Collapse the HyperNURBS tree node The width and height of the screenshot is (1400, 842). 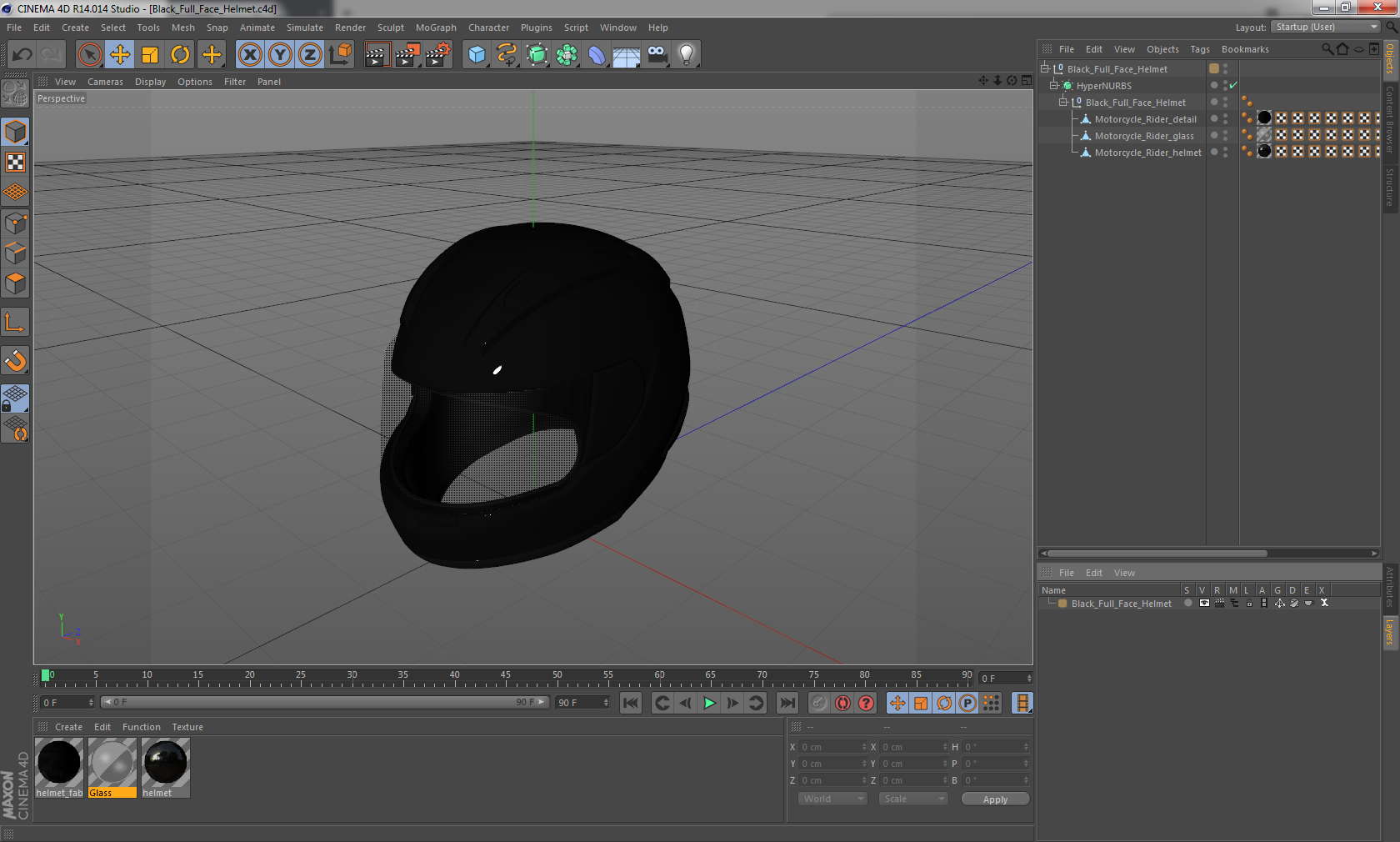click(1053, 85)
